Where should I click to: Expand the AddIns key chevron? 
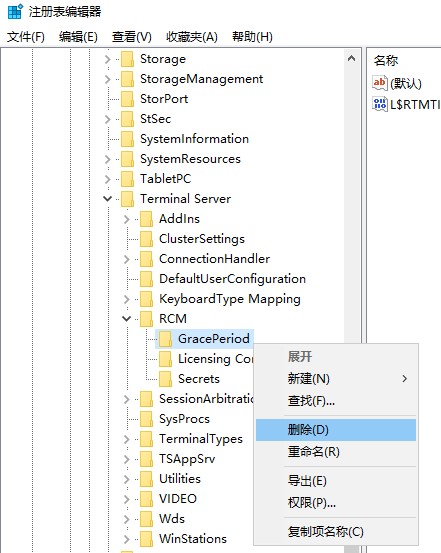pyautogui.click(x=127, y=219)
